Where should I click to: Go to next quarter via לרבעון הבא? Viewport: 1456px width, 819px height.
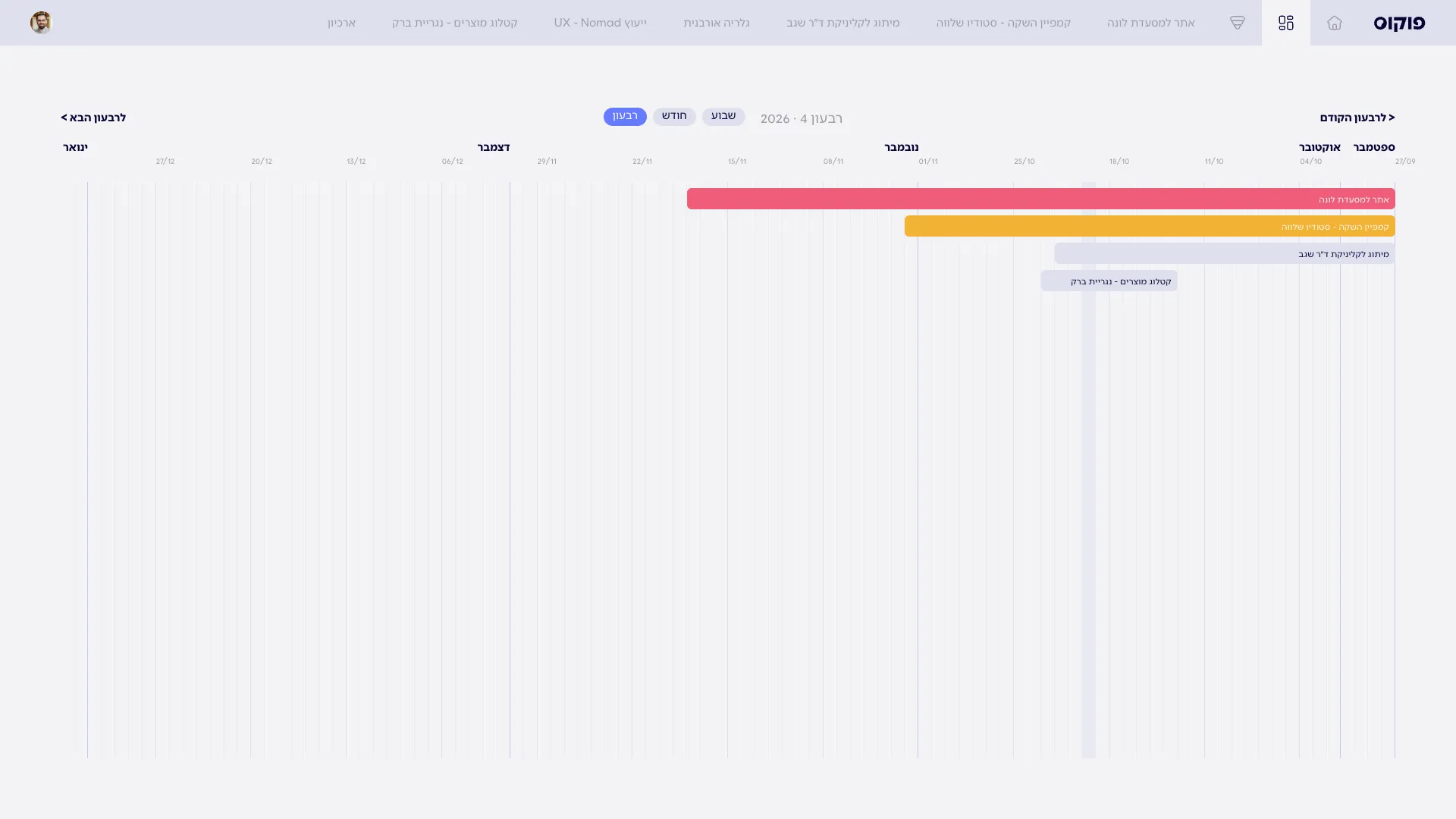[x=93, y=118]
